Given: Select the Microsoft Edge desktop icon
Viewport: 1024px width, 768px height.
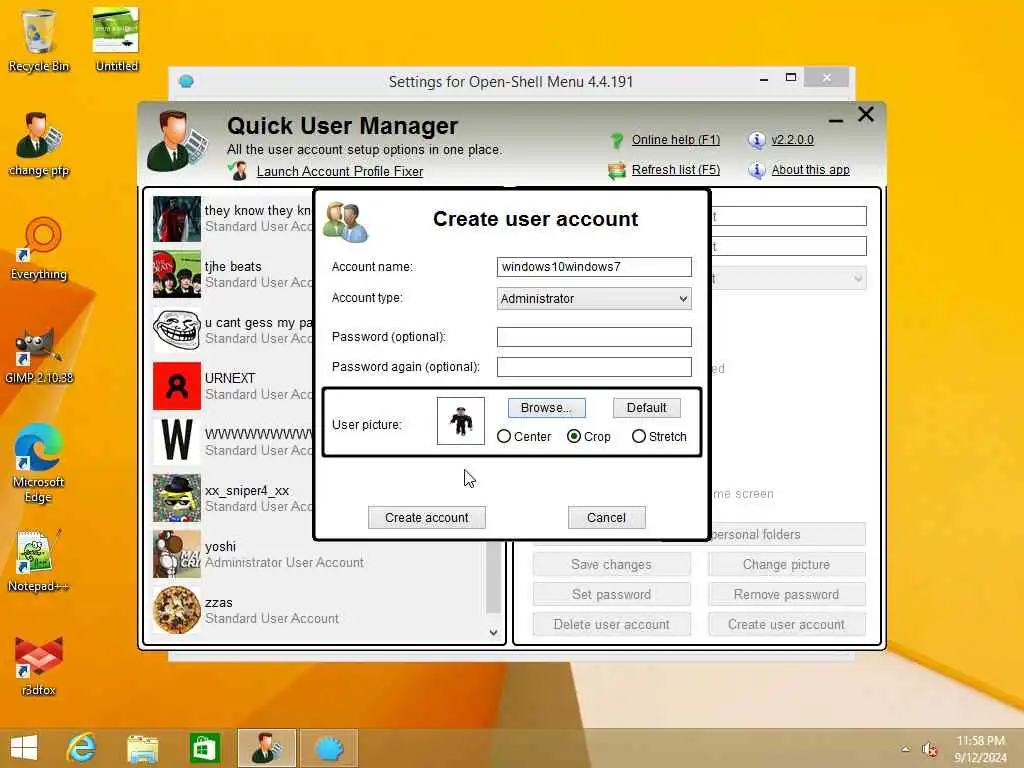Looking at the screenshot, I should (39, 463).
